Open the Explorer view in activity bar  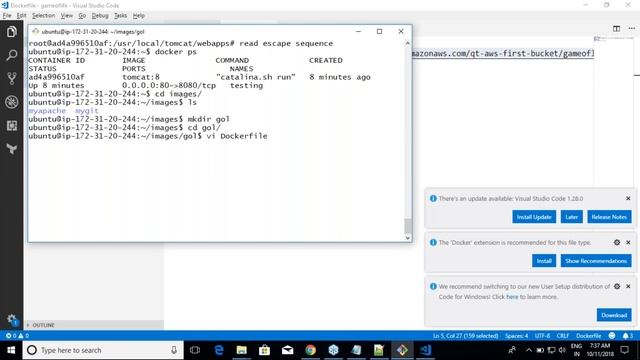[11, 31]
